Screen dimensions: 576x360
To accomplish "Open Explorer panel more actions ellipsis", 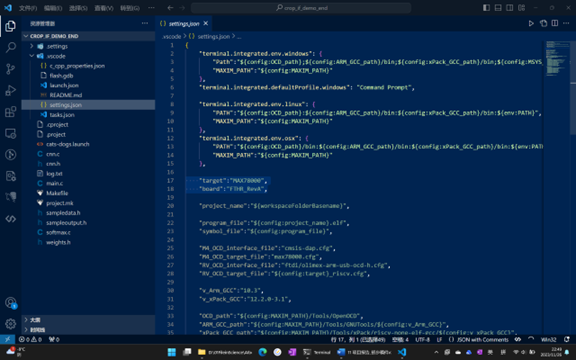I will tap(145, 23).
